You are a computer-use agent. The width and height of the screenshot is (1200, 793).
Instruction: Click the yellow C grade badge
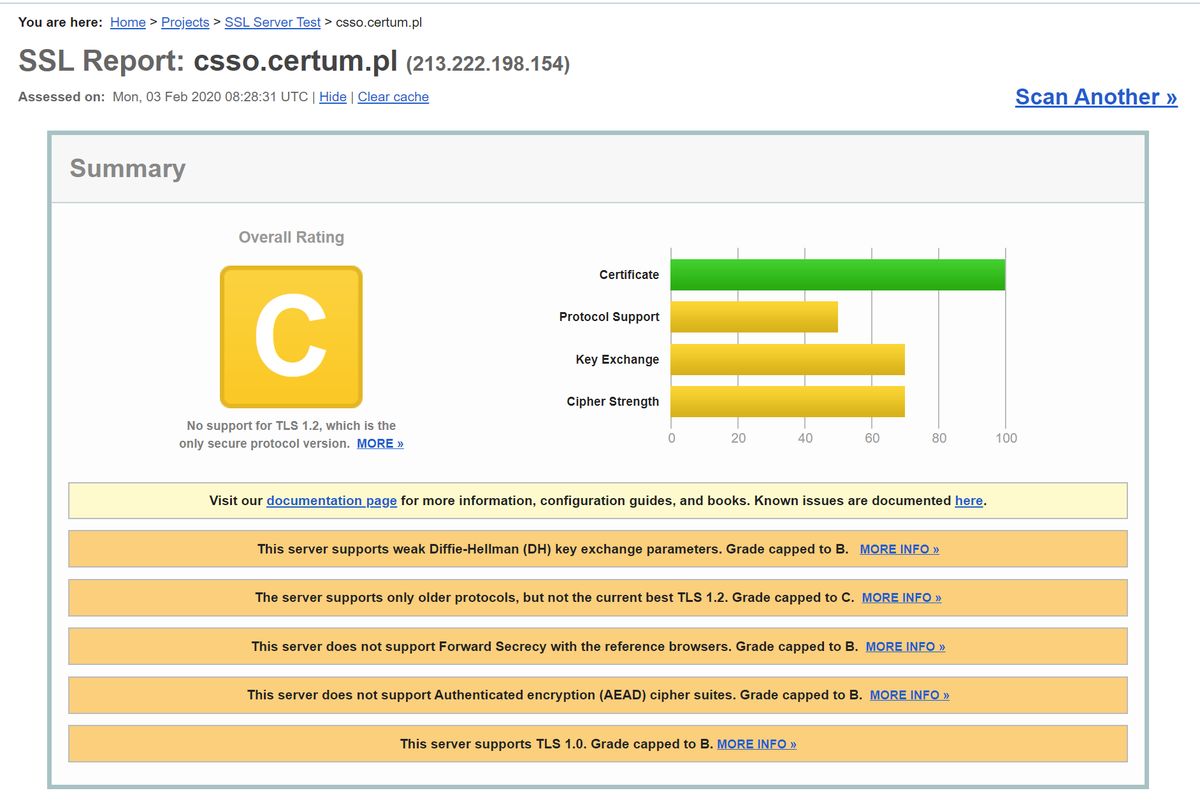291,337
